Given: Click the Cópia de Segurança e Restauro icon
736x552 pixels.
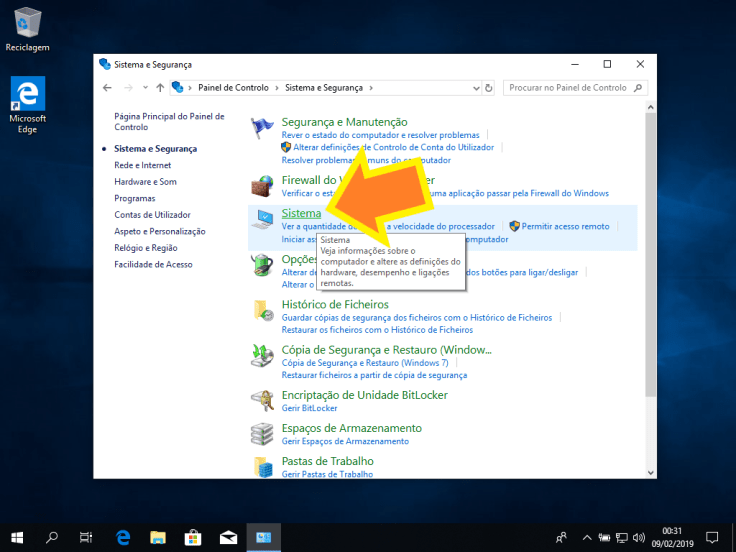Looking at the screenshot, I should click(x=263, y=355).
